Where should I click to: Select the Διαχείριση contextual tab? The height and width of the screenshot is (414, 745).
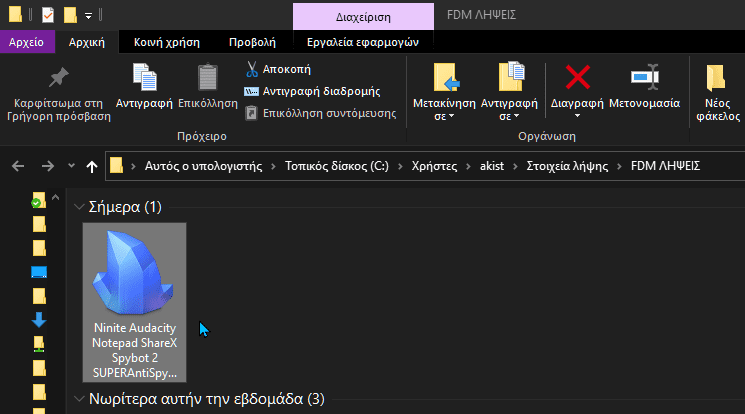363,17
